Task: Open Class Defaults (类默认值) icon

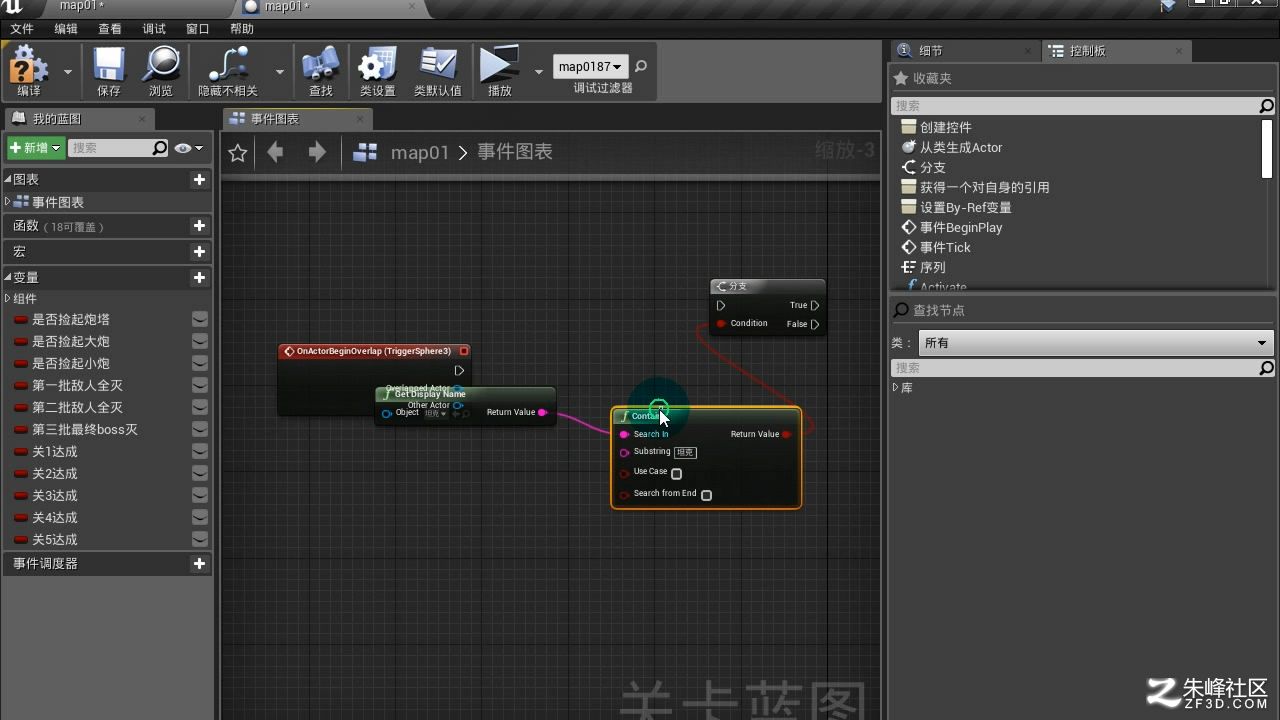Action: [438, 66]
